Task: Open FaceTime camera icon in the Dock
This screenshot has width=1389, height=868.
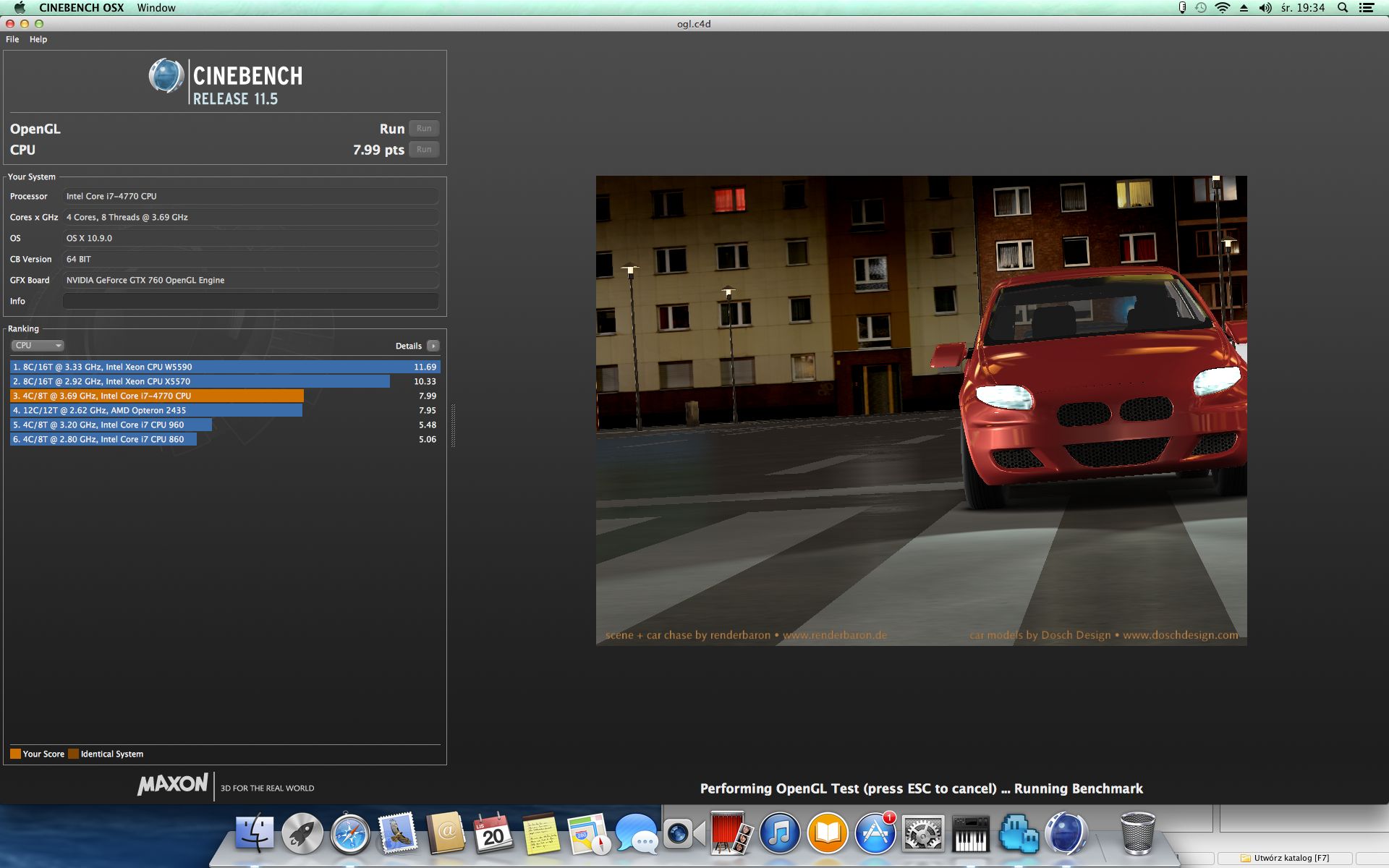Action: (684, 833)
